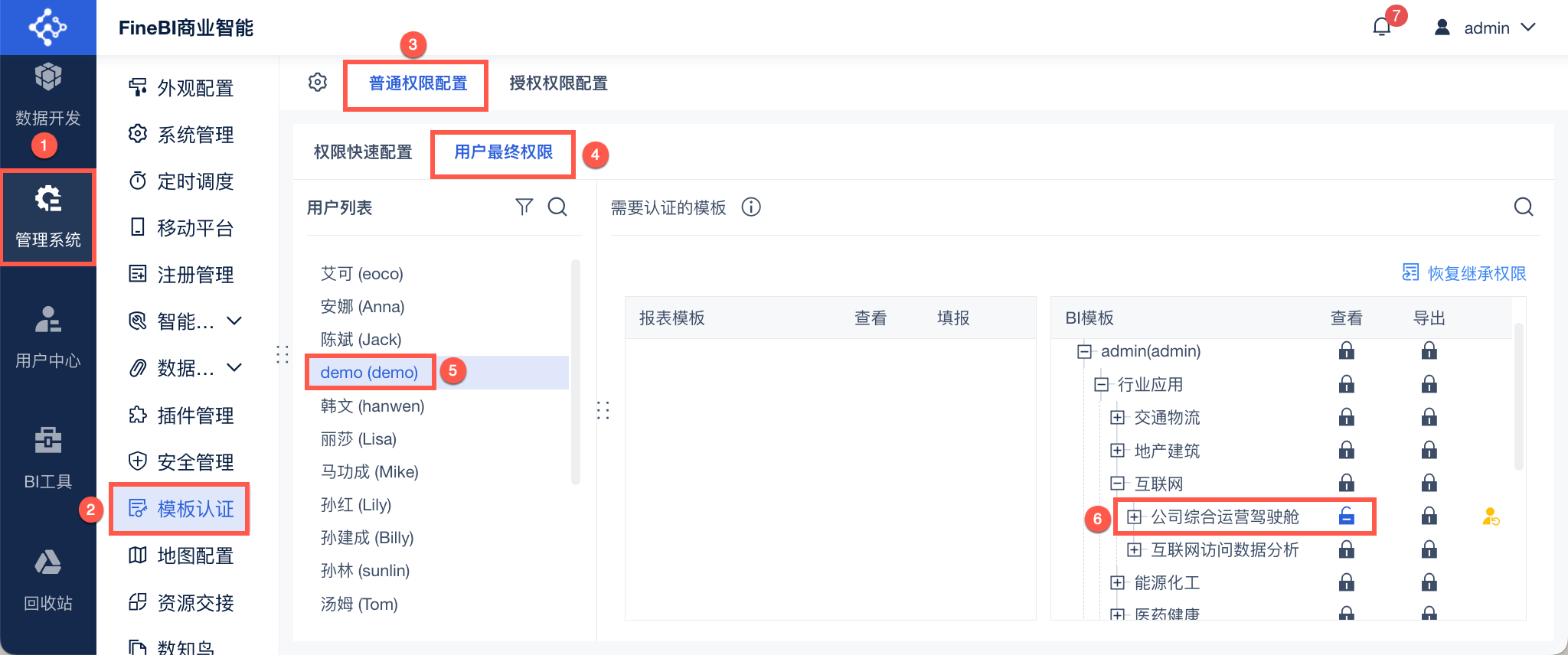Open the permission settings gear icon
The width and height of the screenshot is (1568, 655).
(318, 83)
